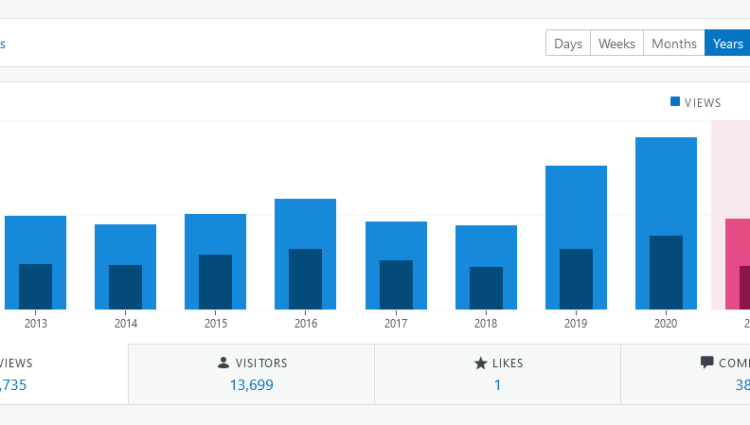Viewport: 750px width, 425px height.
Task: Switch to the Weeks view tab
Action: [x=616, y=44]
